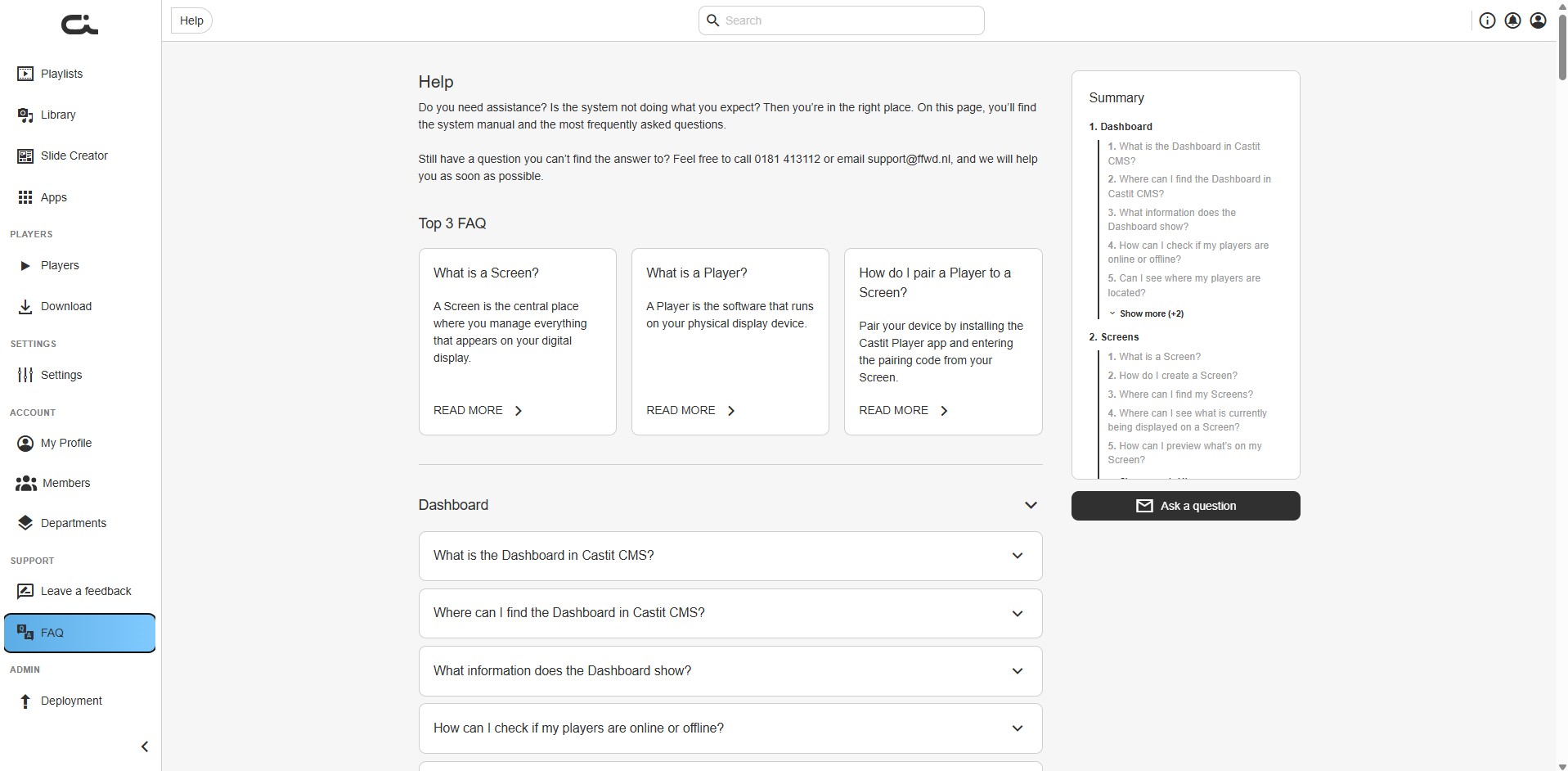The width and height of the screenshot is (1568, 771).
Task: Click into the Search field
Action: point(841,20)
